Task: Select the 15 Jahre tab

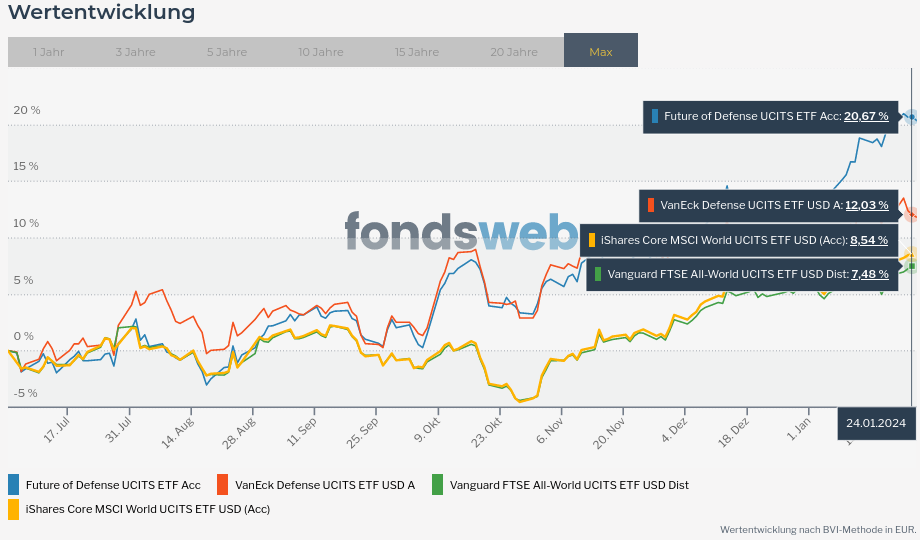Action: click(416, 52)
